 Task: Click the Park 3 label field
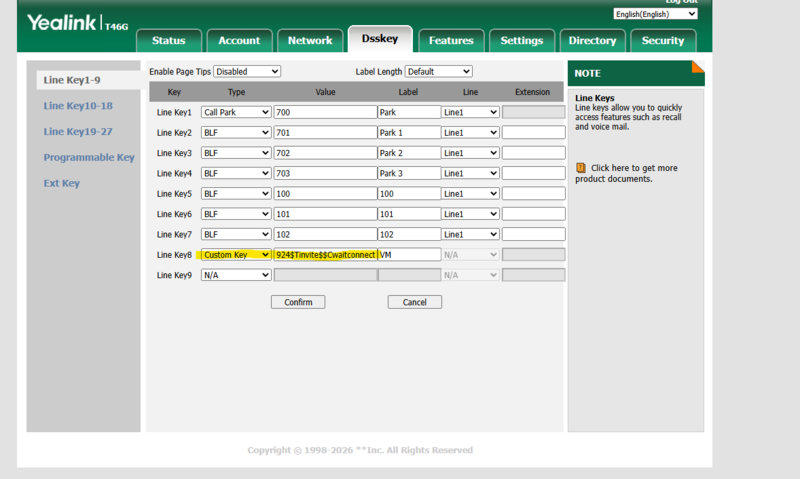point(409,173)
